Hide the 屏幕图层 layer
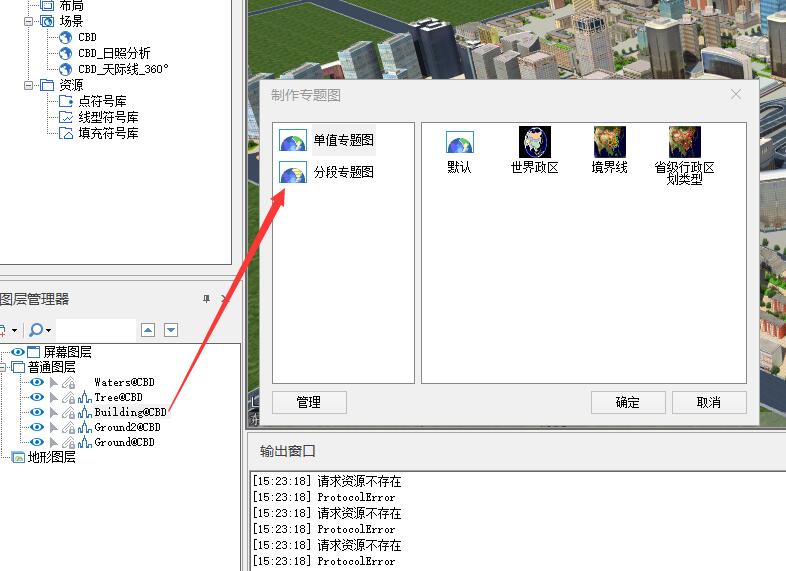786x571 pixels. [x=18, y=352]
